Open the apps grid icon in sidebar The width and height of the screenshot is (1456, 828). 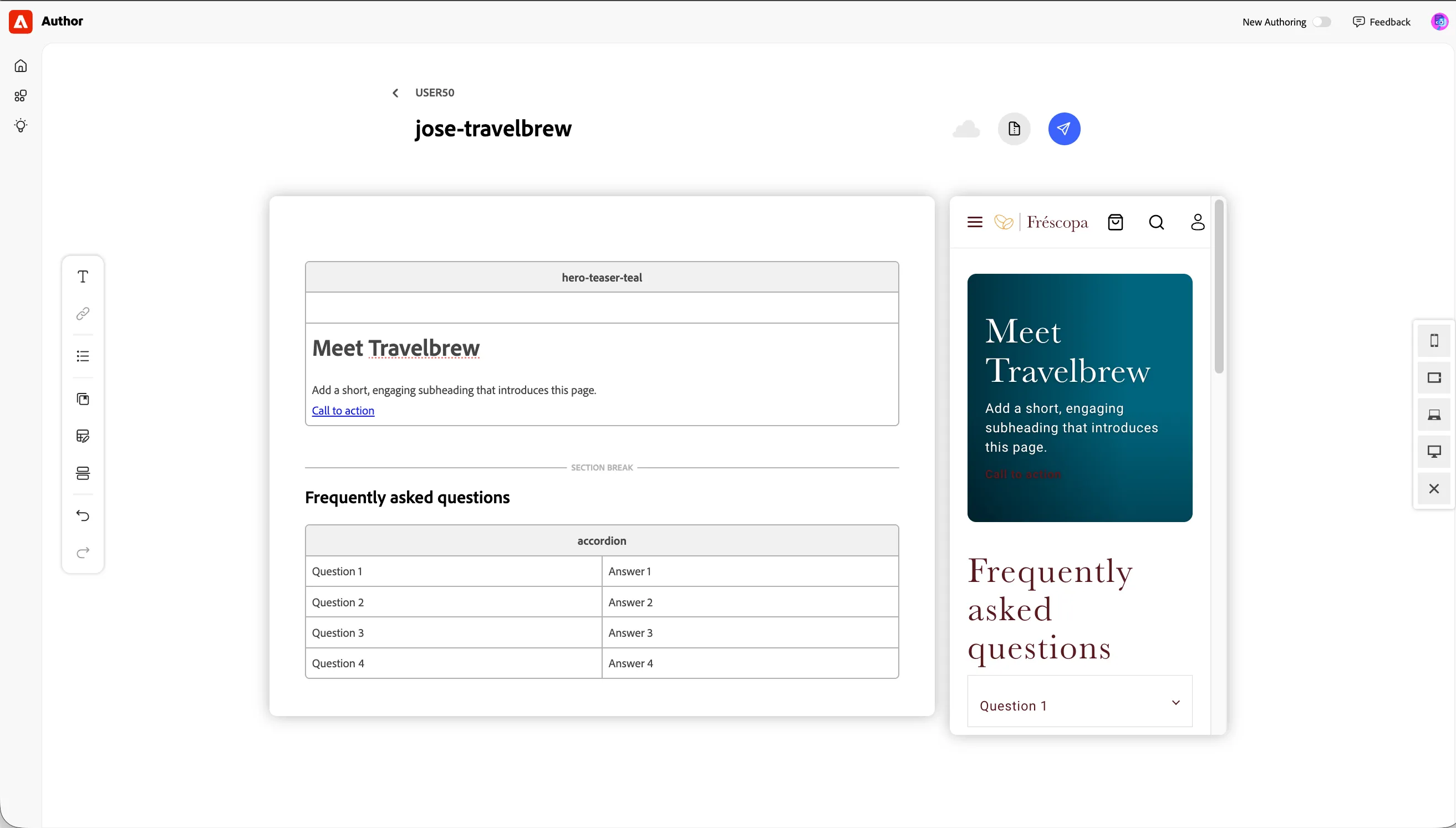21,95
